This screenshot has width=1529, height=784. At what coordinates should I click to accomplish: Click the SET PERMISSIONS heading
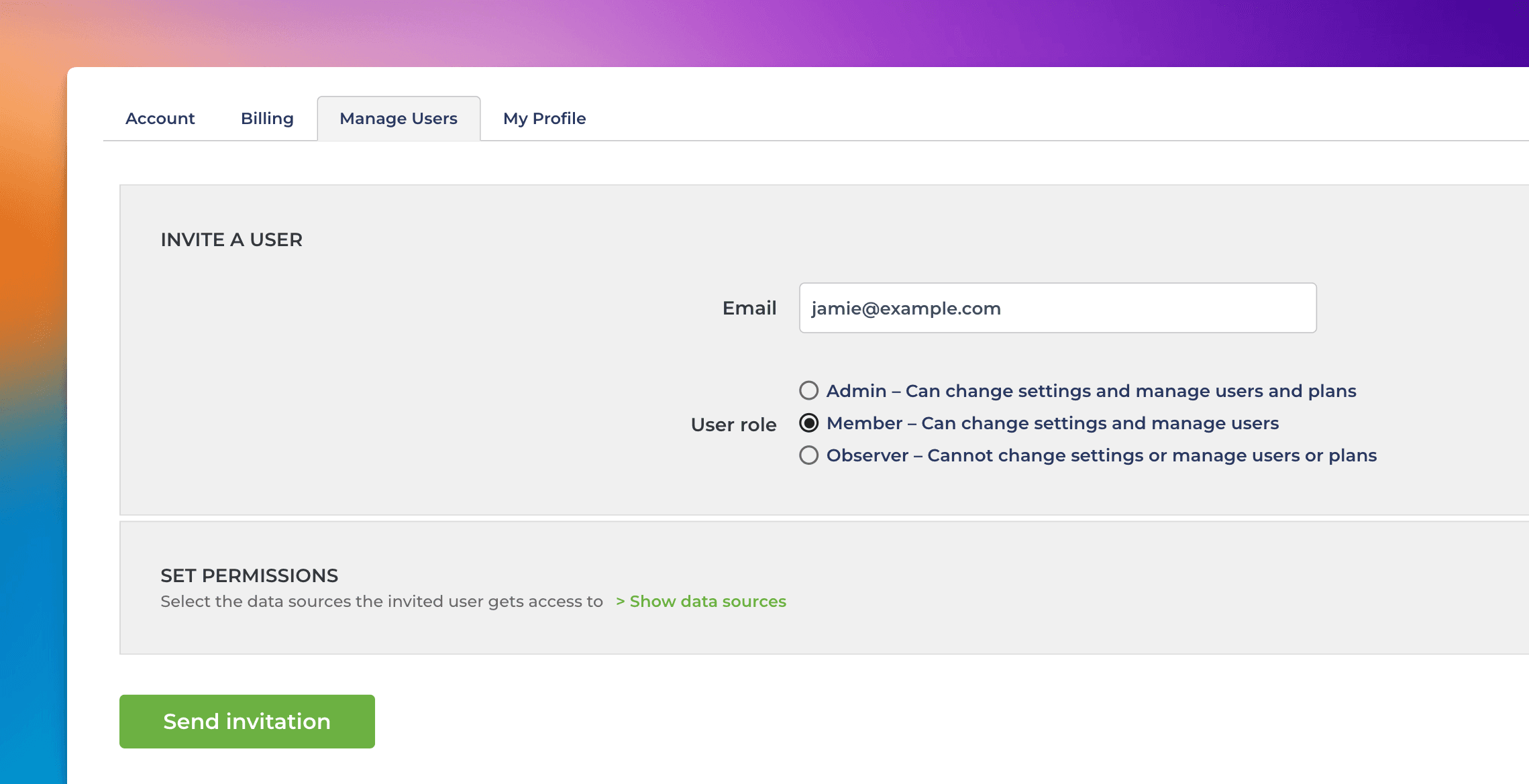point(249,575)
